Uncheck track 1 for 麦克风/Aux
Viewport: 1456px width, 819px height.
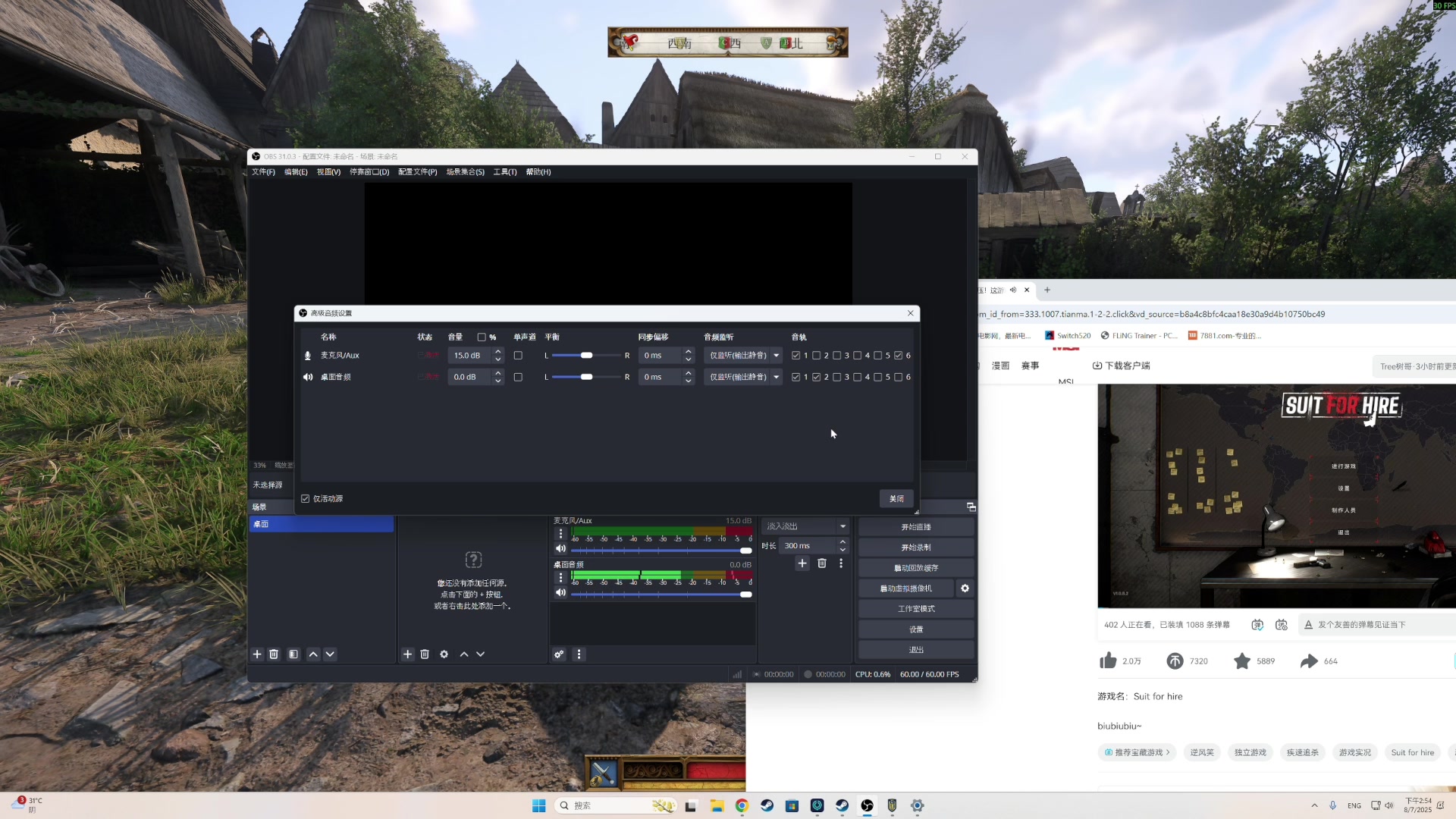tap(795, 356)
